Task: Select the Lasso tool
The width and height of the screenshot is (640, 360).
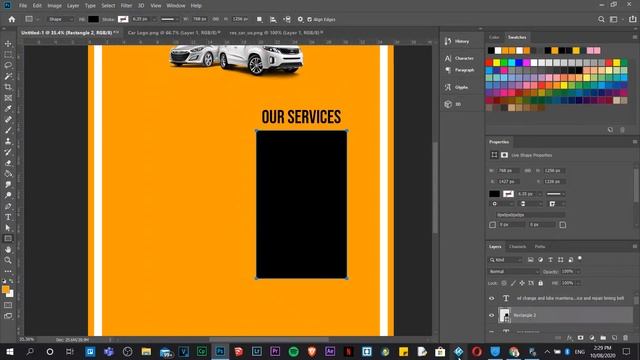Action: tap(8, 65)
